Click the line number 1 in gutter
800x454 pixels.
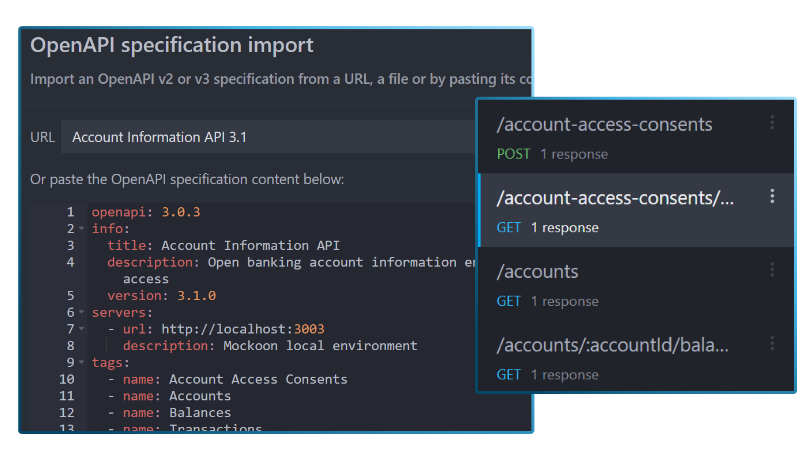point(70,212)
